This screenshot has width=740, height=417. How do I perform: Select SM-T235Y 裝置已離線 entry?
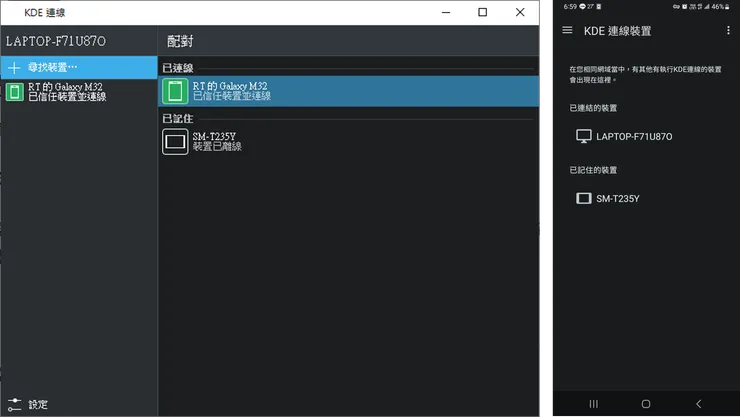click(349, 142)
